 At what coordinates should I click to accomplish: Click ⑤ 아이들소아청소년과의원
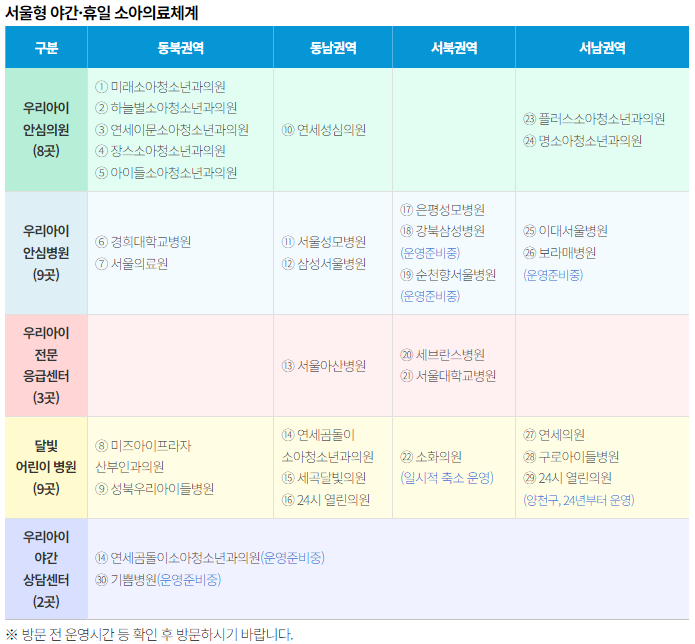(x=166, y=172)
